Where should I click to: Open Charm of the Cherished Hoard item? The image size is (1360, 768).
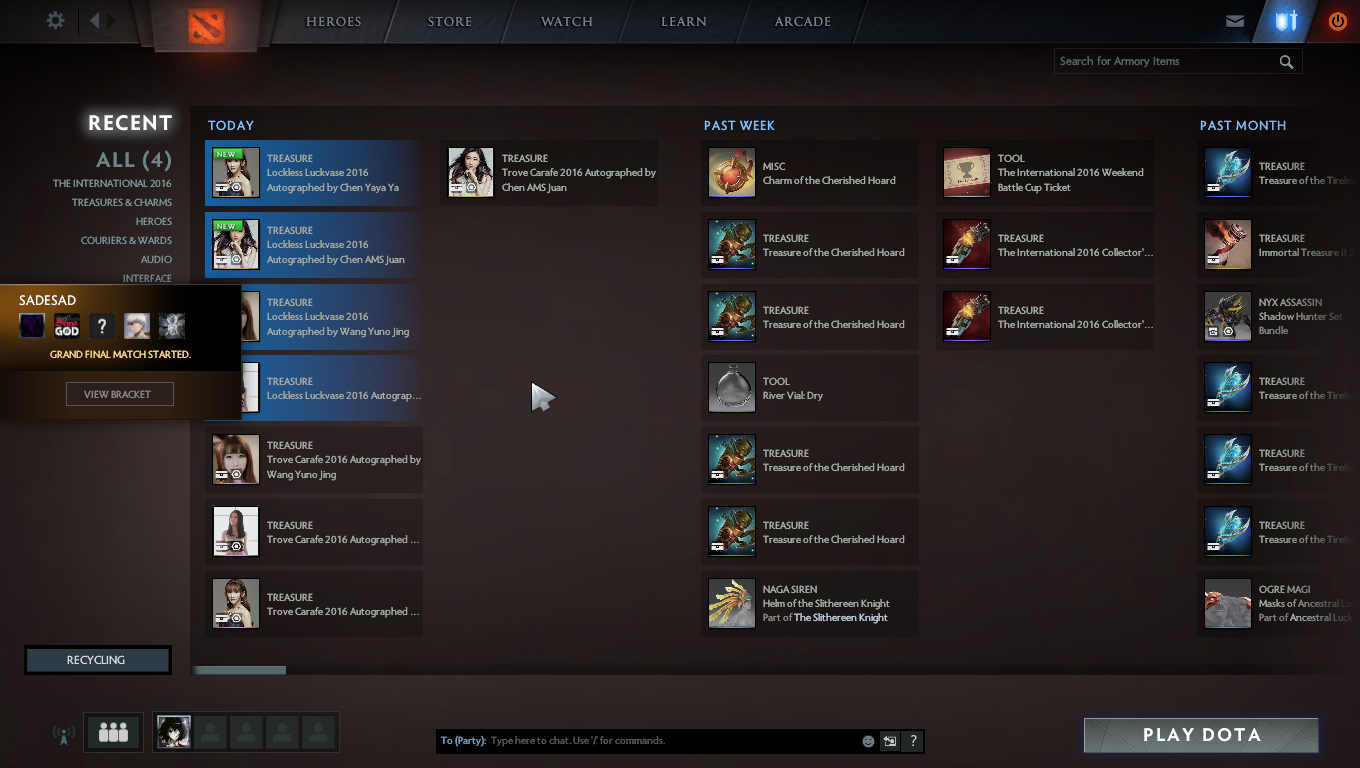click(810, 173)
